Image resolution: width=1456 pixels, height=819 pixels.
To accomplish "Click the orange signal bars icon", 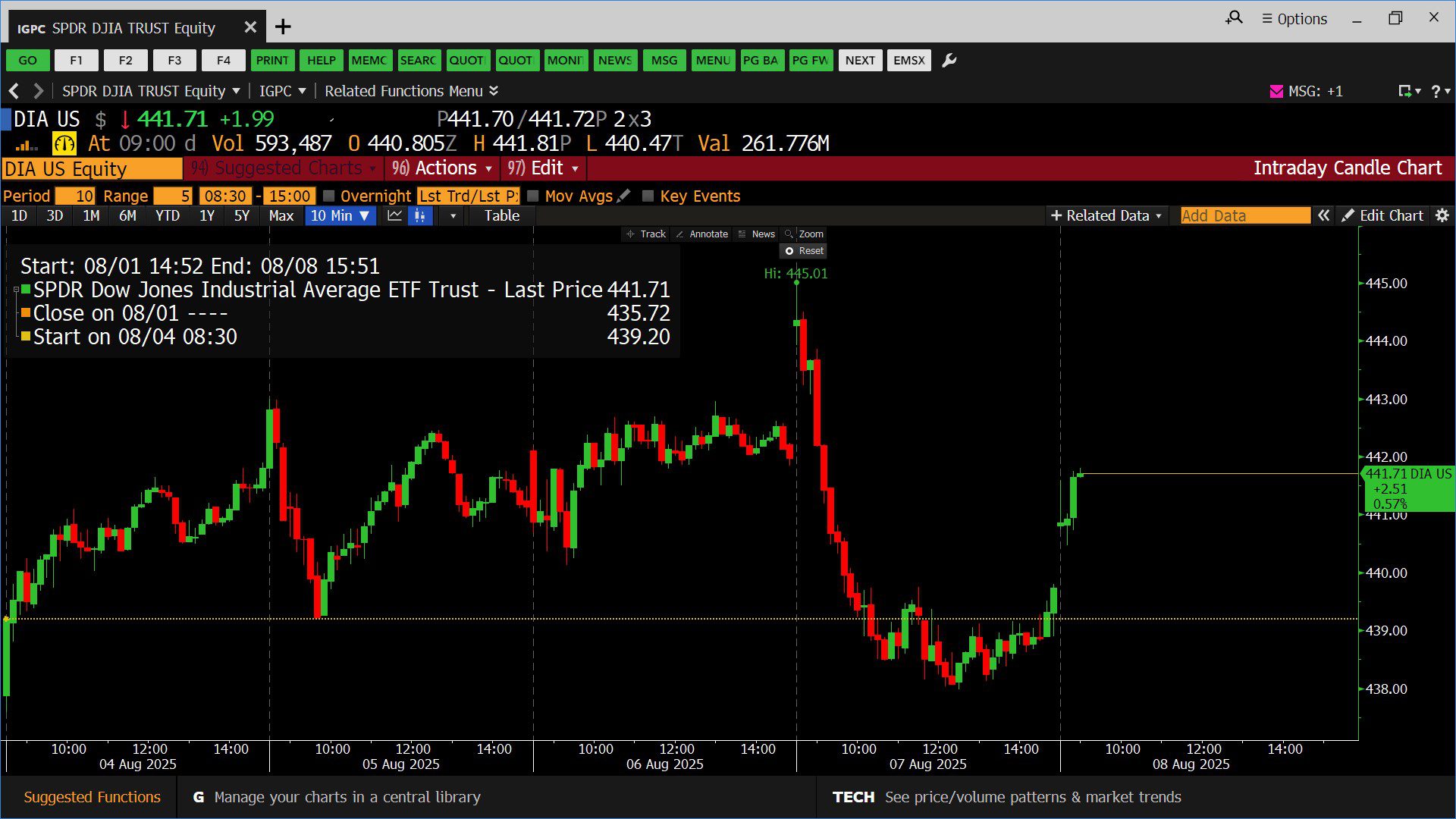I will [26, 145].
